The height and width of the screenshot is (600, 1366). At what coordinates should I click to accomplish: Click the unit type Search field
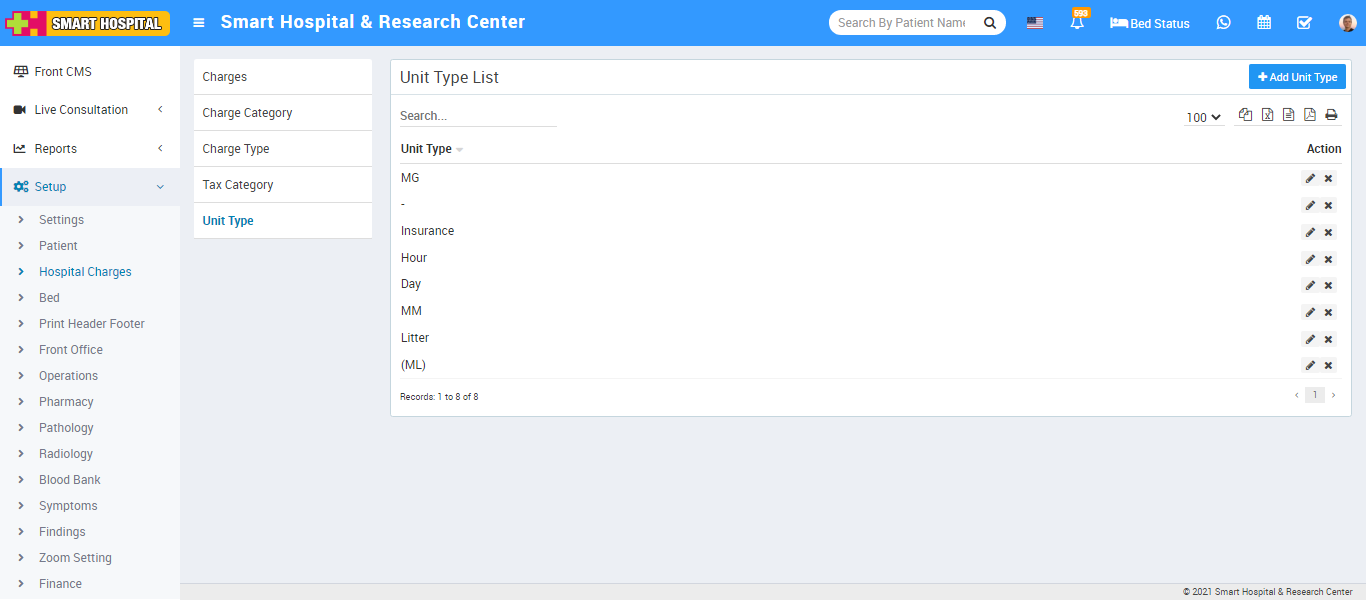click(477, 116)
